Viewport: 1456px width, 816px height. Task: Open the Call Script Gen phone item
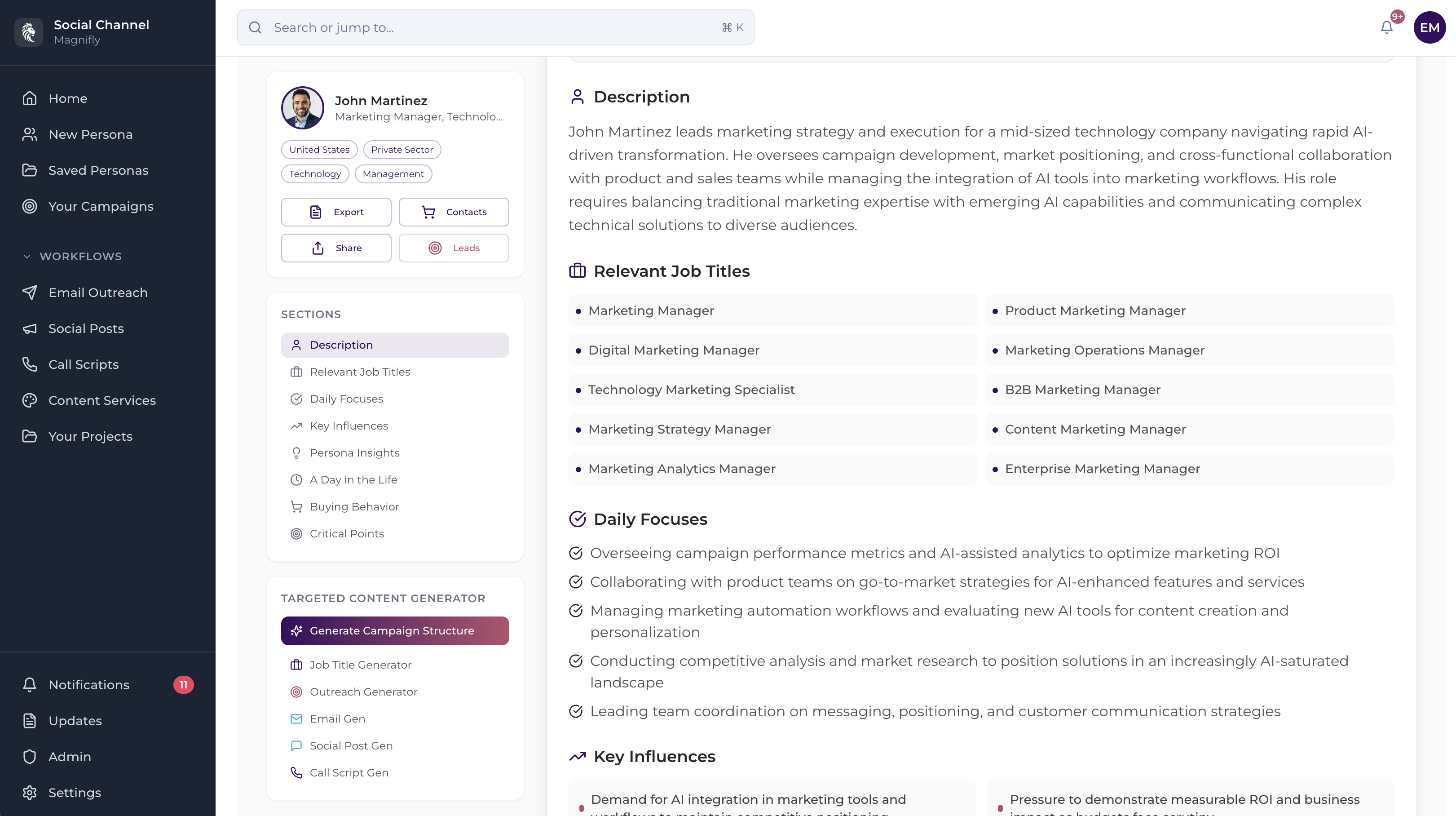[x=348, y=772]
